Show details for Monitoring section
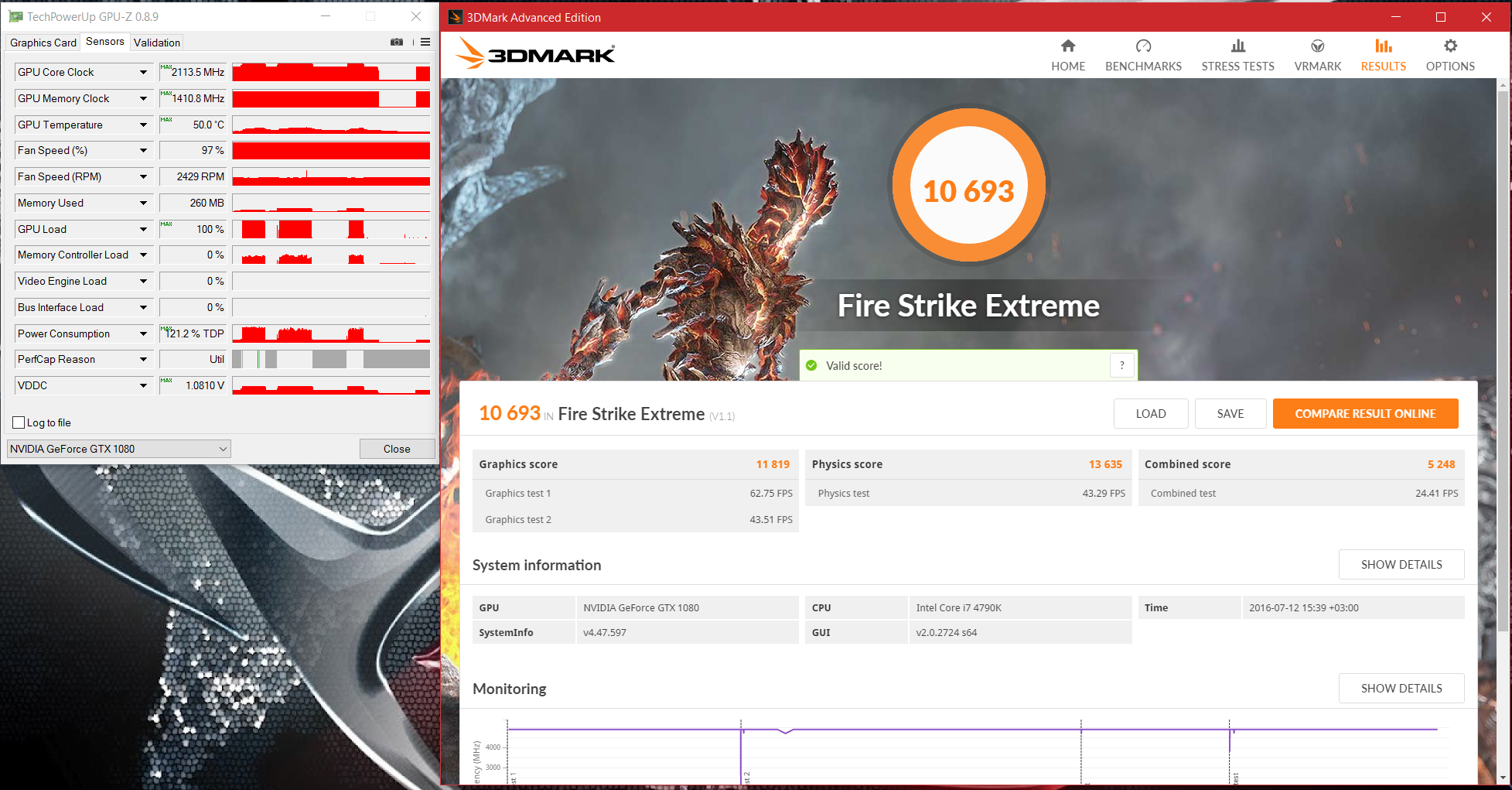The width and height of the screenshot is (1512, 790). 1401,689
